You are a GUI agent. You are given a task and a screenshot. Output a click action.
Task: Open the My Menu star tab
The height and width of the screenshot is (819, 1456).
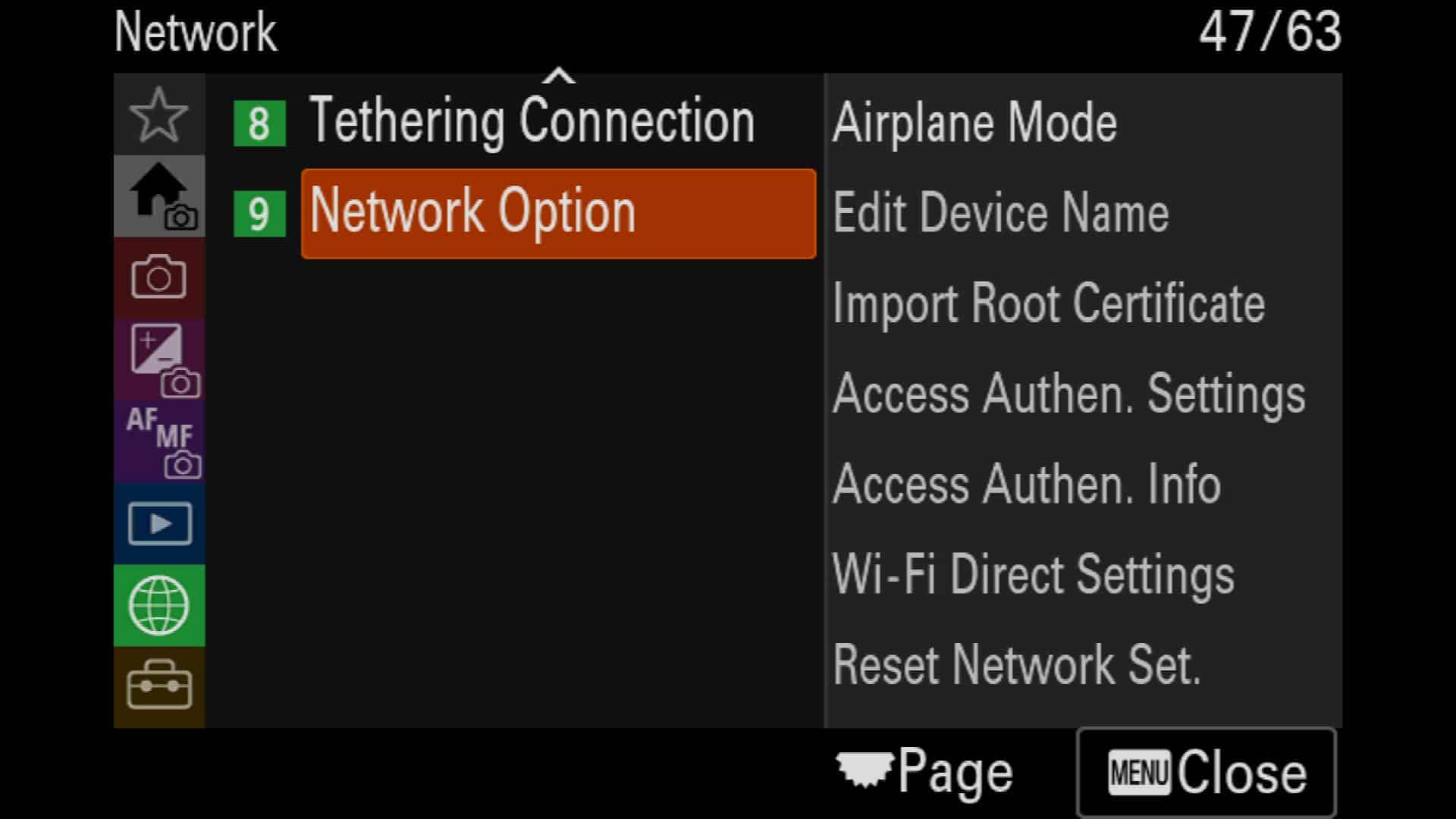pyautogui.click(x=159, y=115)
